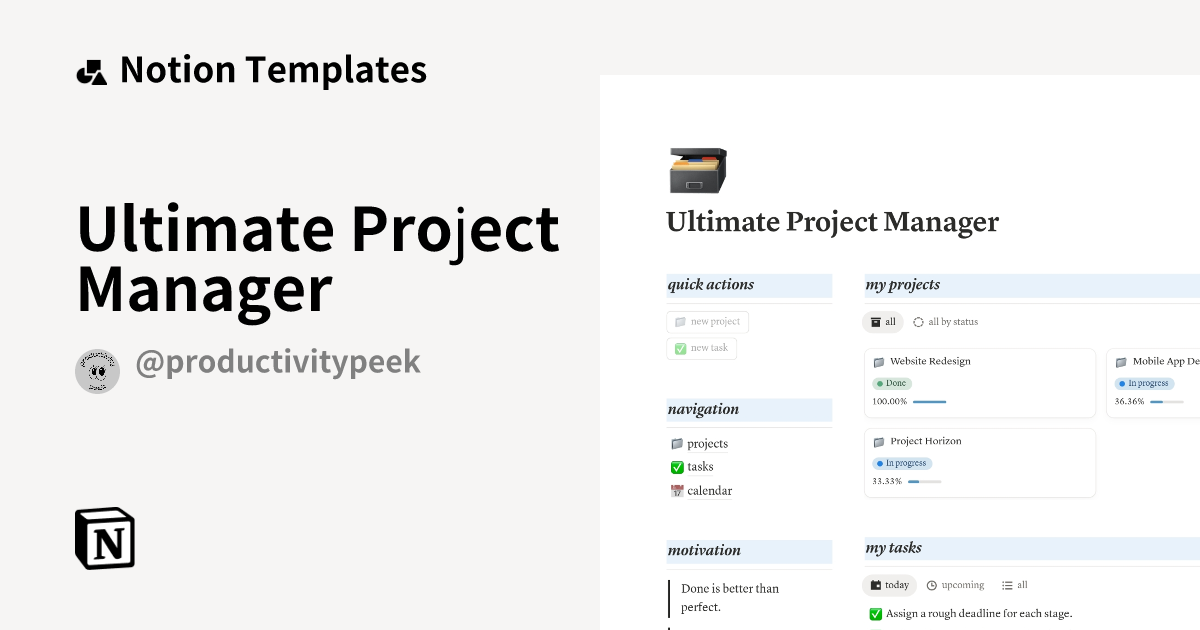Toggle the Done status pill on Website Redesign
Viewport: 1200px width, 630px height.
pyautogui.click(x=892, y=383)
